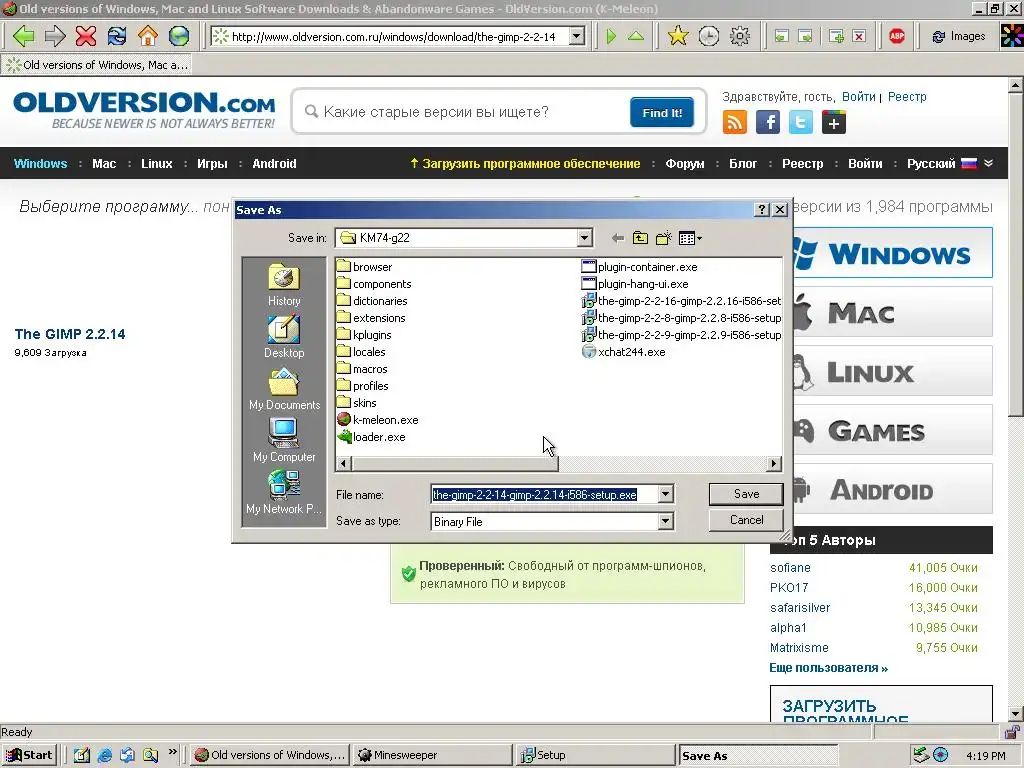
Task: Expand the Русский language menu chevron
Action: coord(989,163)
